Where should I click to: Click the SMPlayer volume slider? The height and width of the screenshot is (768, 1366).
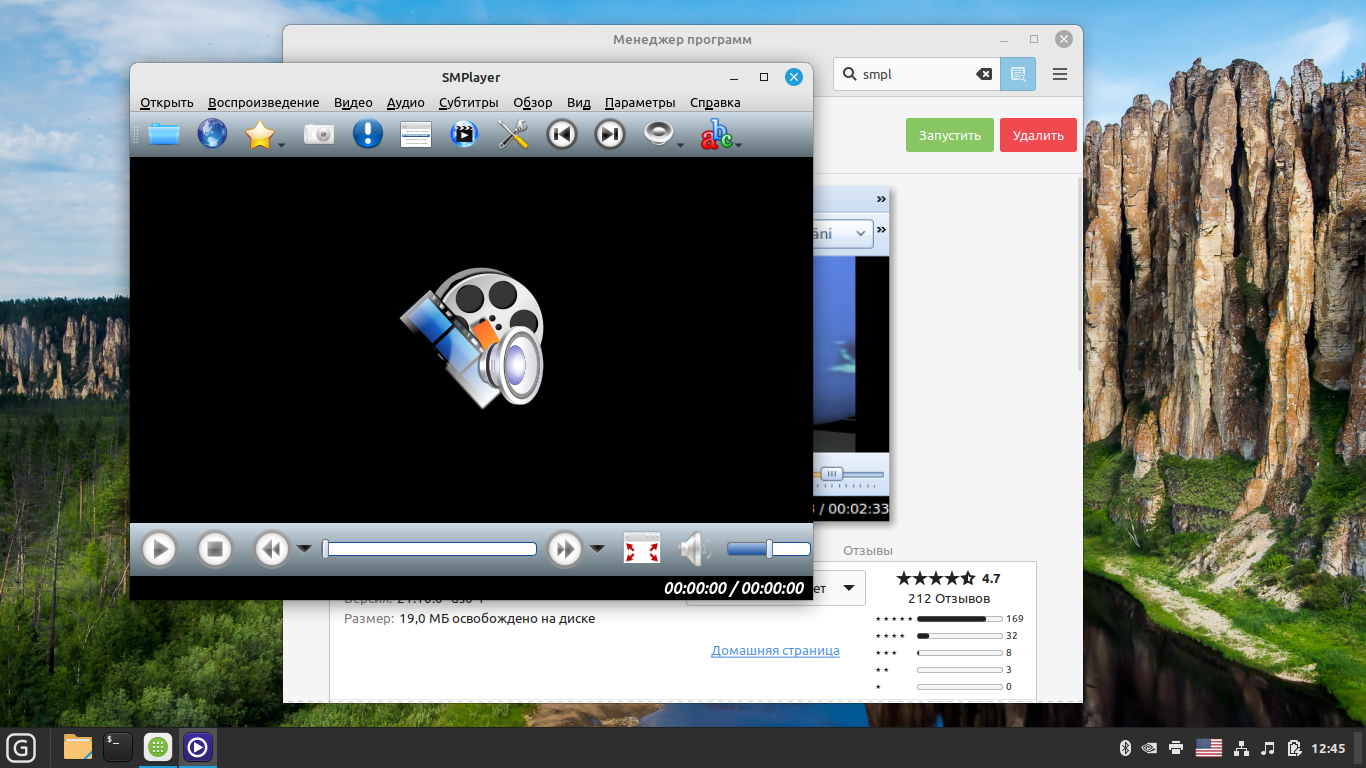(x=768, y=549)
